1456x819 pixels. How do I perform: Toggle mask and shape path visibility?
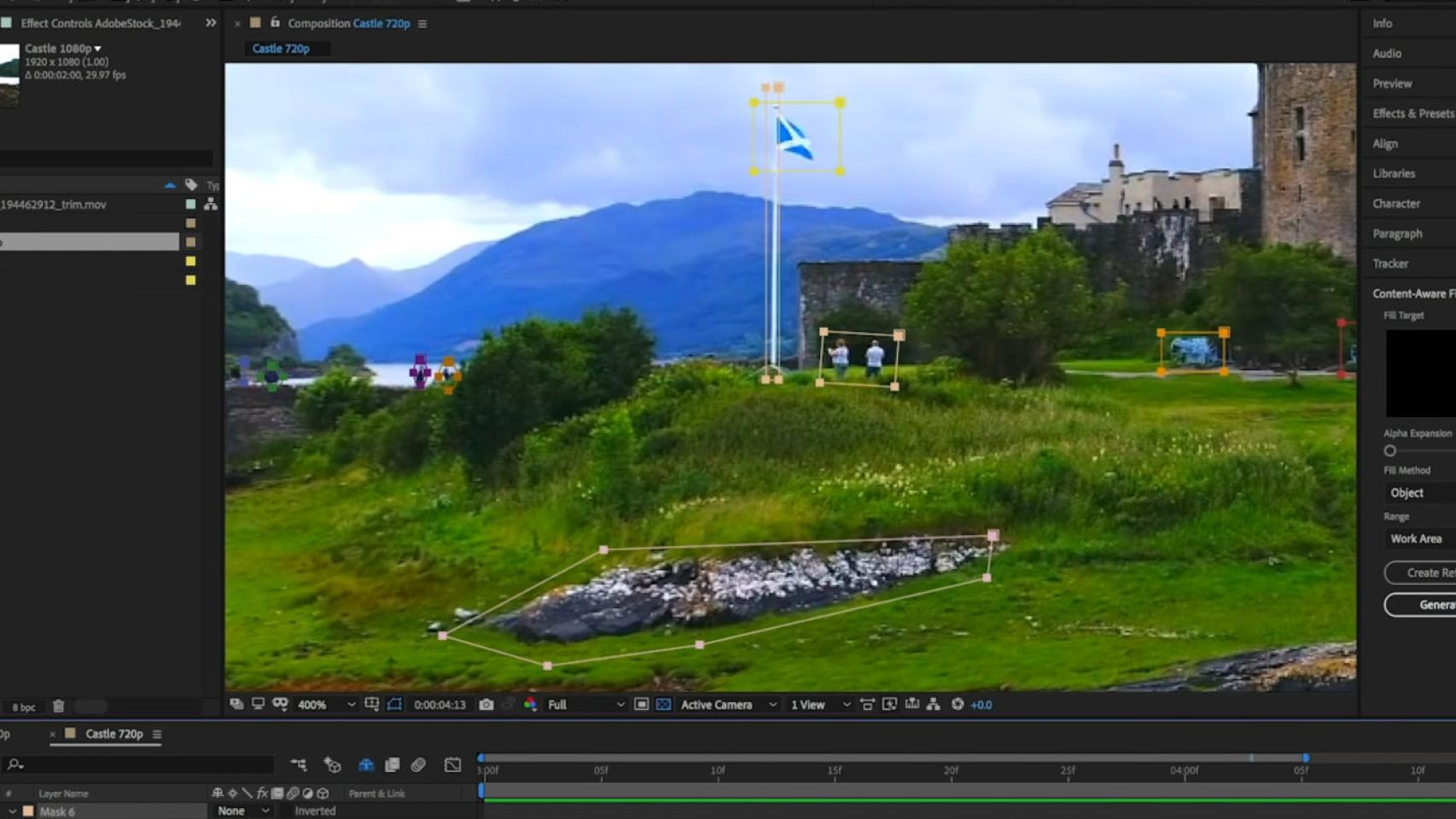[x=394, y=704]
